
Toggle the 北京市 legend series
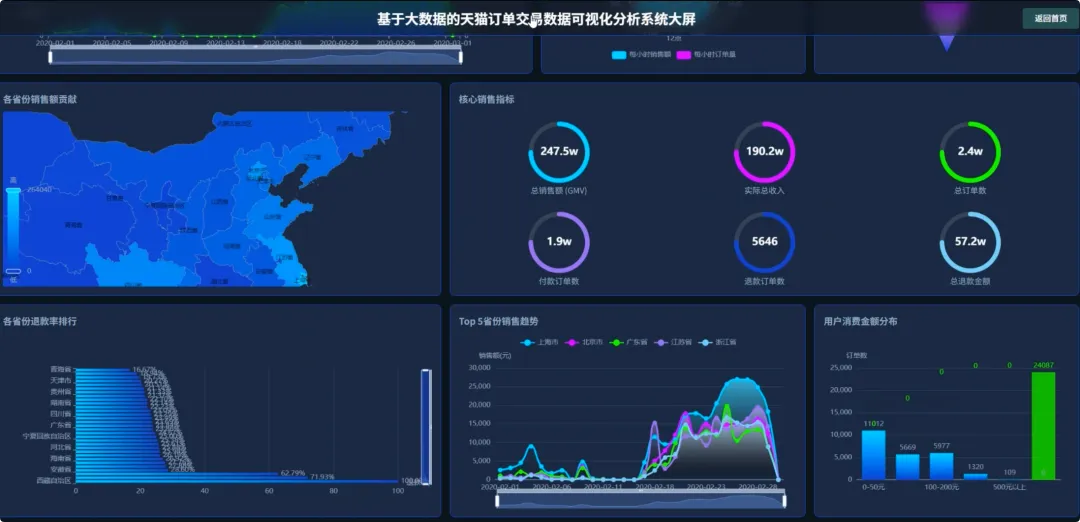584,342
